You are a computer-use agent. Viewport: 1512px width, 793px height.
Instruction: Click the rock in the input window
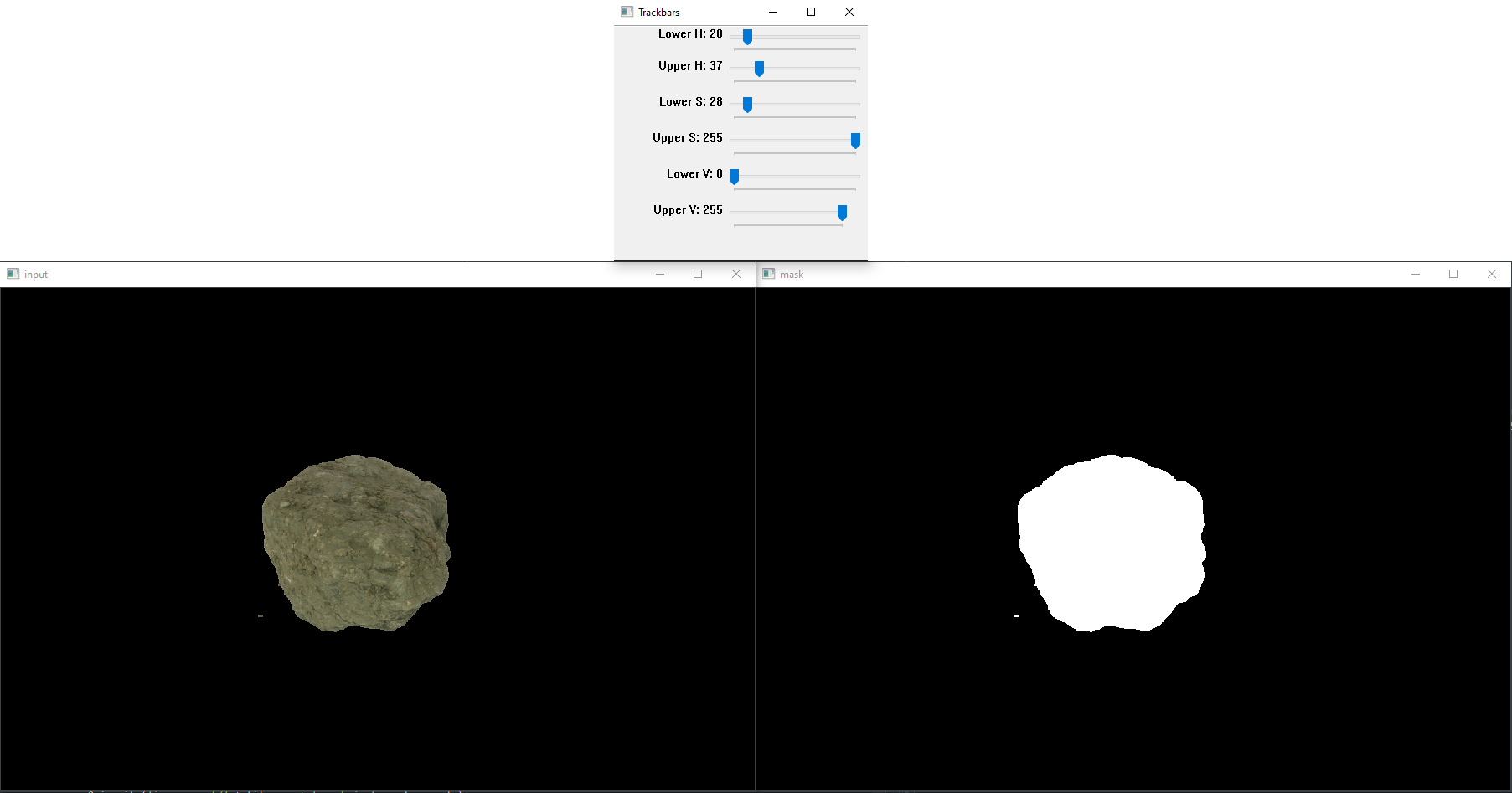point(356,543)
